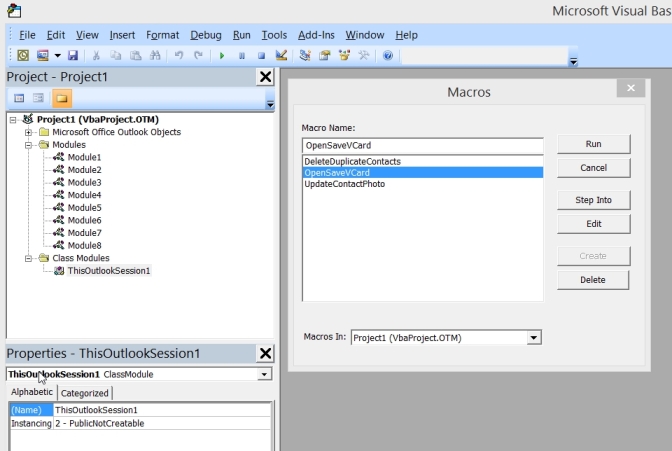Screen dimensions: 672x451
Task: Open the Properties object selector dropdown
Action: [x=264, y=374]
